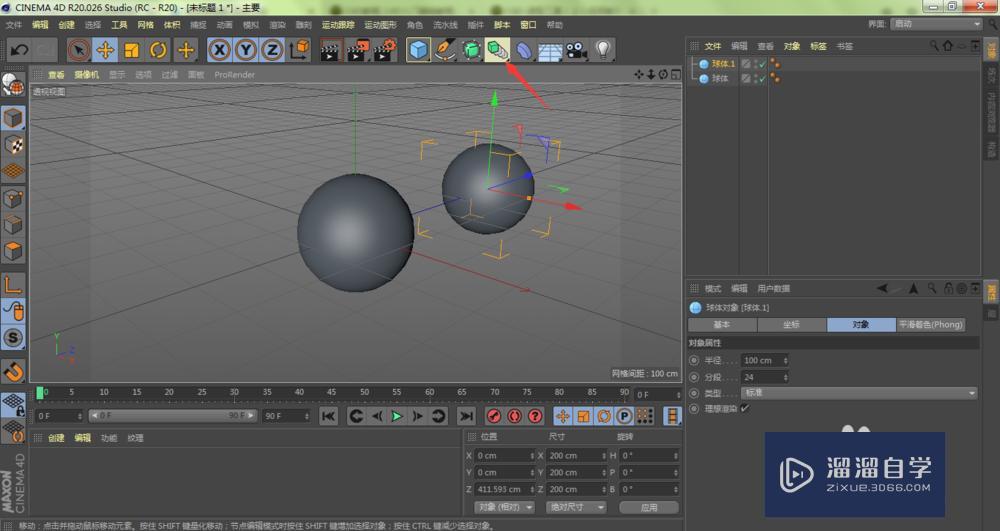Screen dimensions: 1000x531
Task: Toggle the X axis lock
Action: 219,50
